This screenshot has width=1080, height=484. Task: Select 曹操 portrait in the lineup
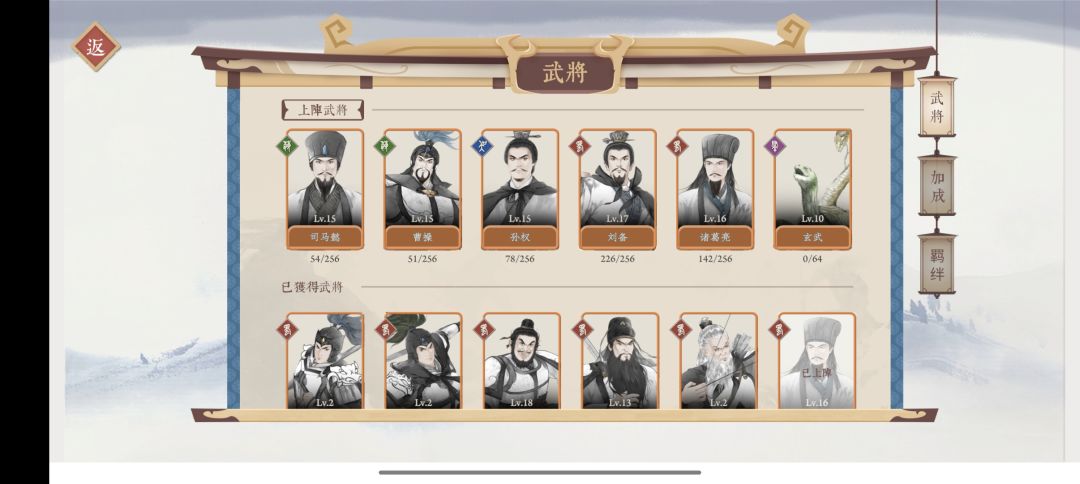pyautogui.click(x=423, y=178)
